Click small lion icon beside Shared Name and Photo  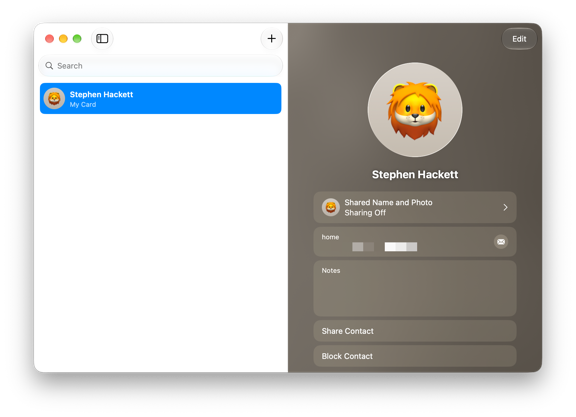tap(331, 208)
